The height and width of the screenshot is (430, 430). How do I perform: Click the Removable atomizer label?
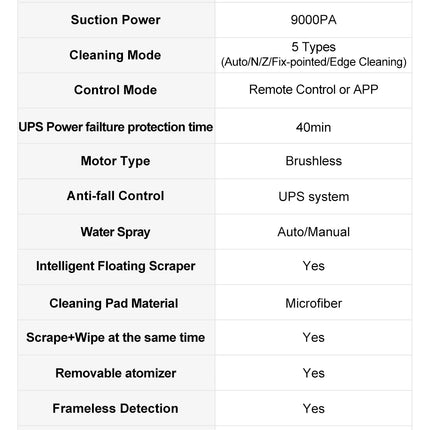click(x=115, y=373)
